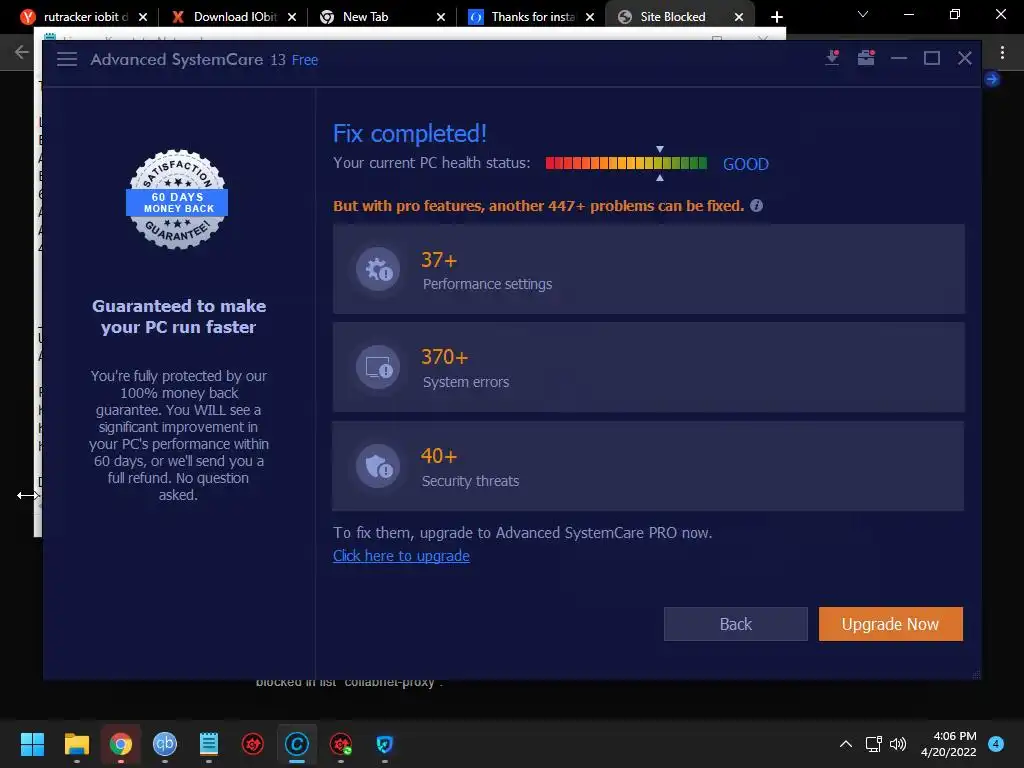Viewport: 1024px width, 768px height.
Task: Click the Performance settings gear icon
Action: [x=378, y=269]
